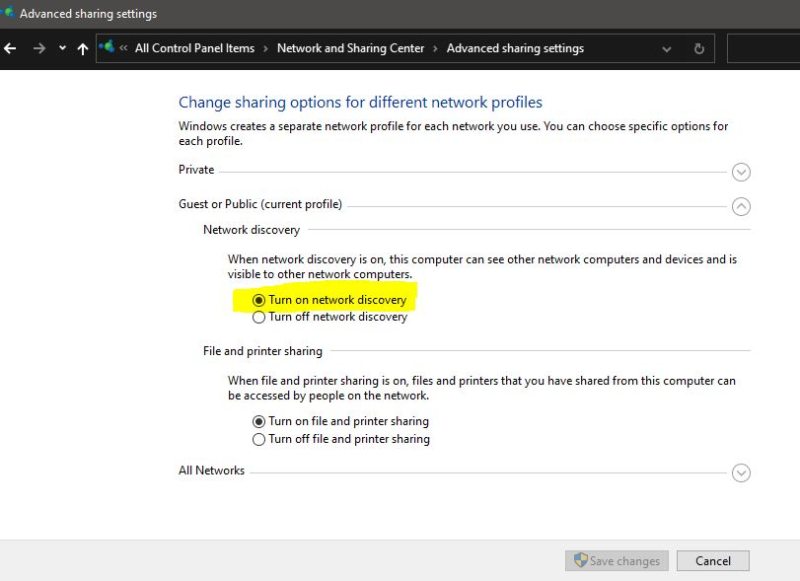The image size is (800, 581).
Task: Click the Advanced sharing settings title bar icon
Action: (10, 13)
